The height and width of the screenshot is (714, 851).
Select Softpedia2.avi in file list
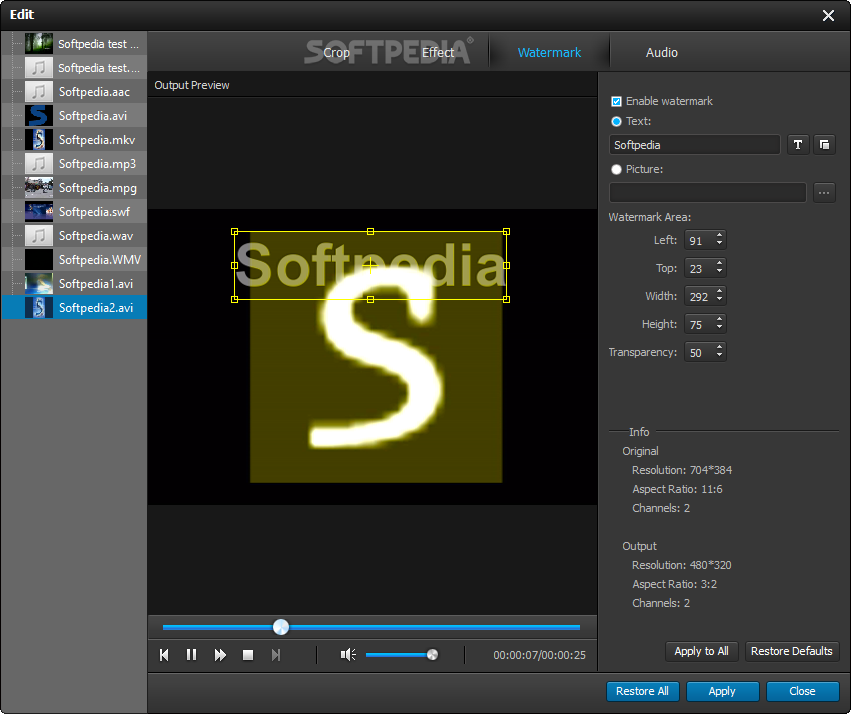[x=74, y=308]
